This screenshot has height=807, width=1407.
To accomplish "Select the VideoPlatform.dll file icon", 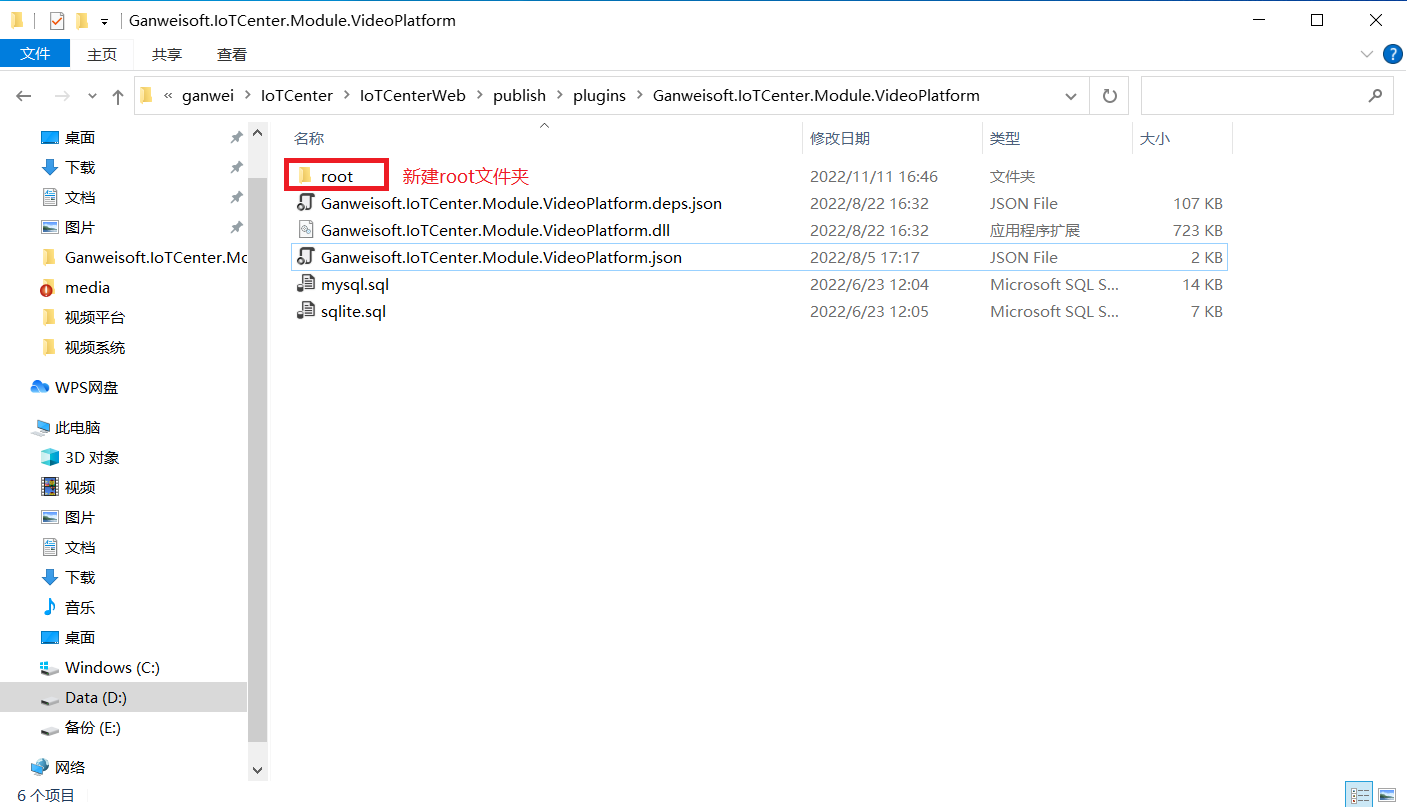I will pos(306,230).
